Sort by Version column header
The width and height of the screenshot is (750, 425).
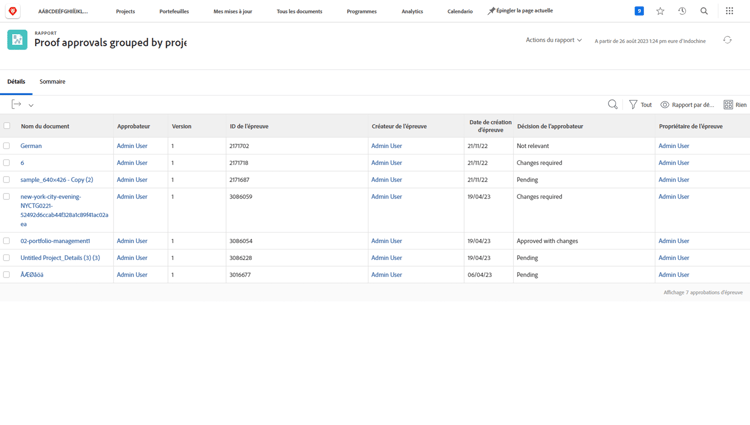pyautogui.click(x=181, y=126)
